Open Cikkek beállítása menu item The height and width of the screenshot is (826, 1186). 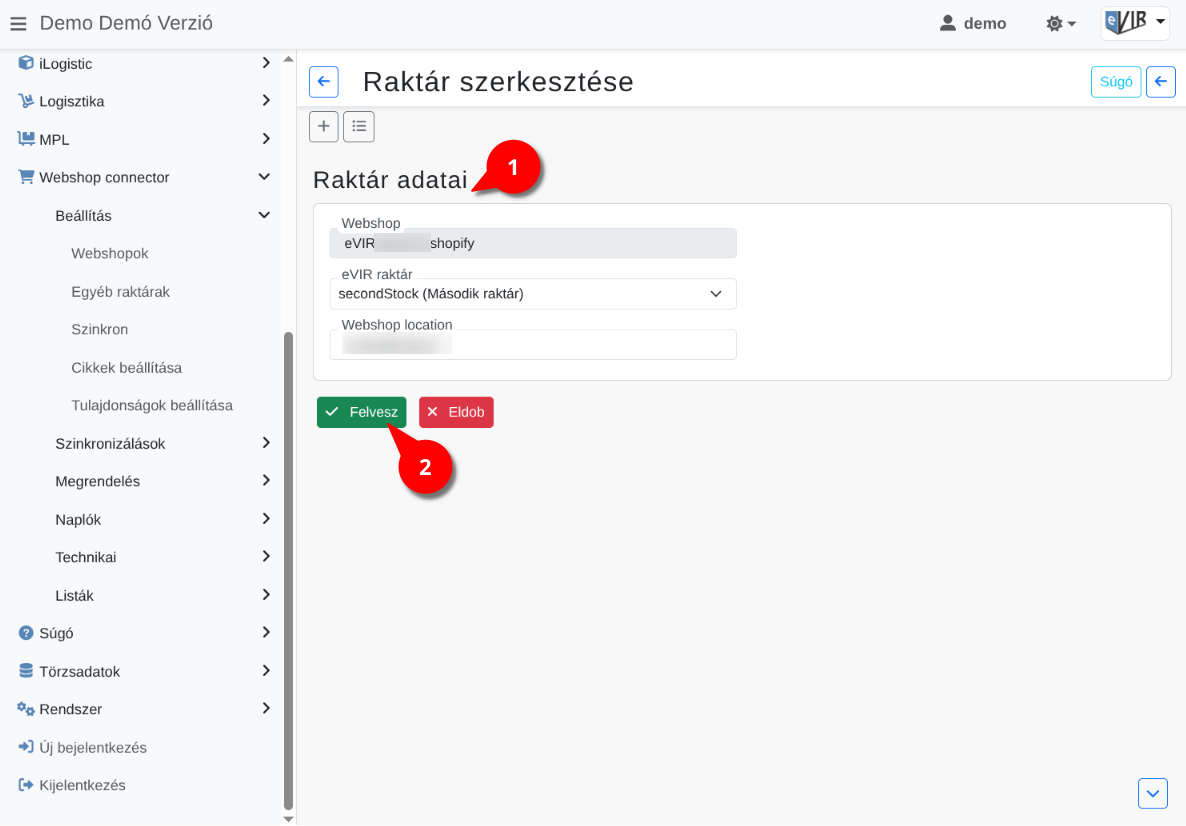click(127, 368)
